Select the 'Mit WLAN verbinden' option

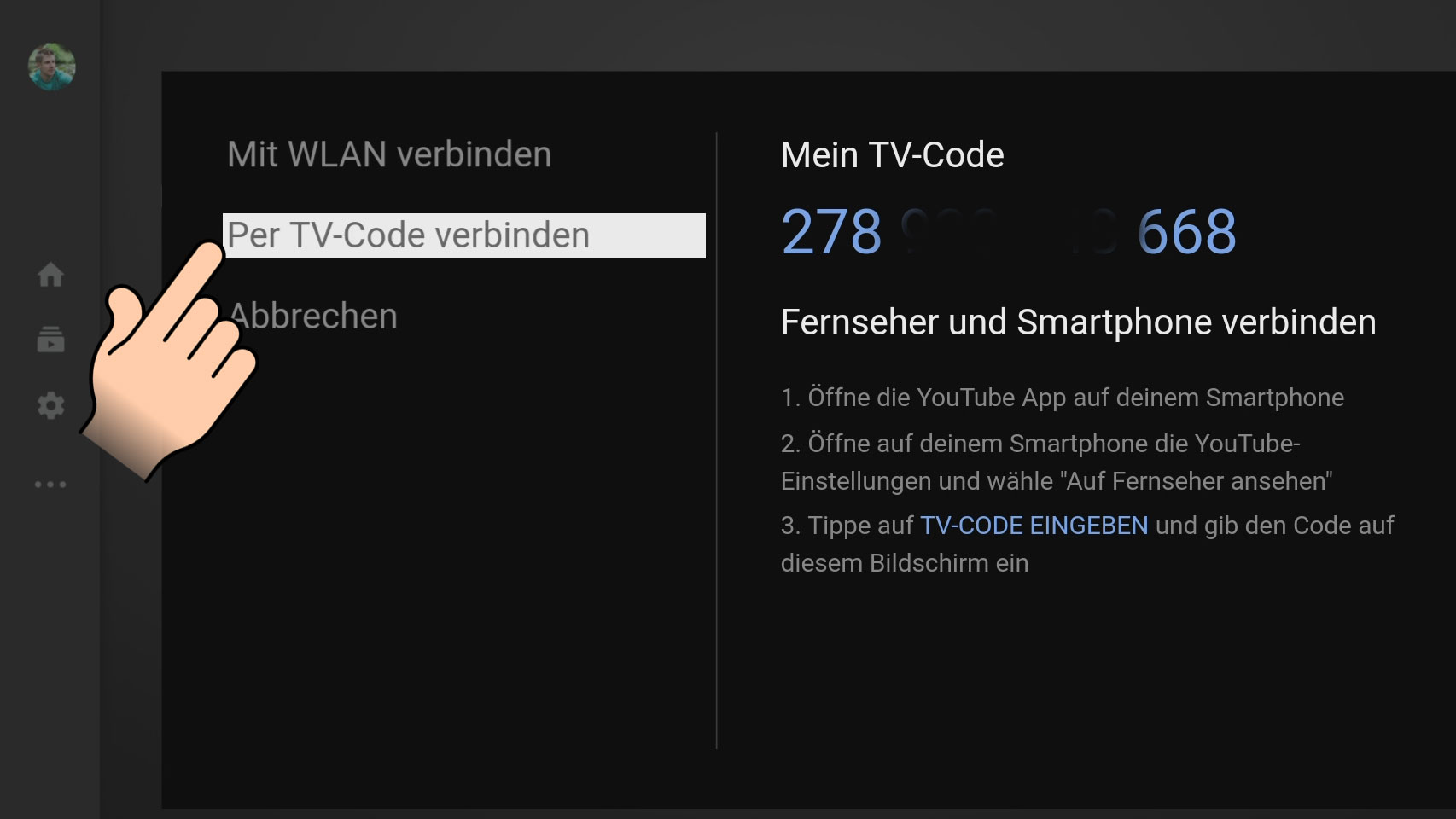click(389, 154)
